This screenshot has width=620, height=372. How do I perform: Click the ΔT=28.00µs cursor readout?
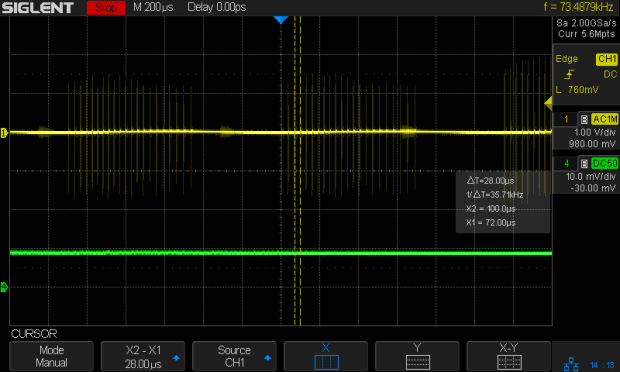tap(490, 181)
